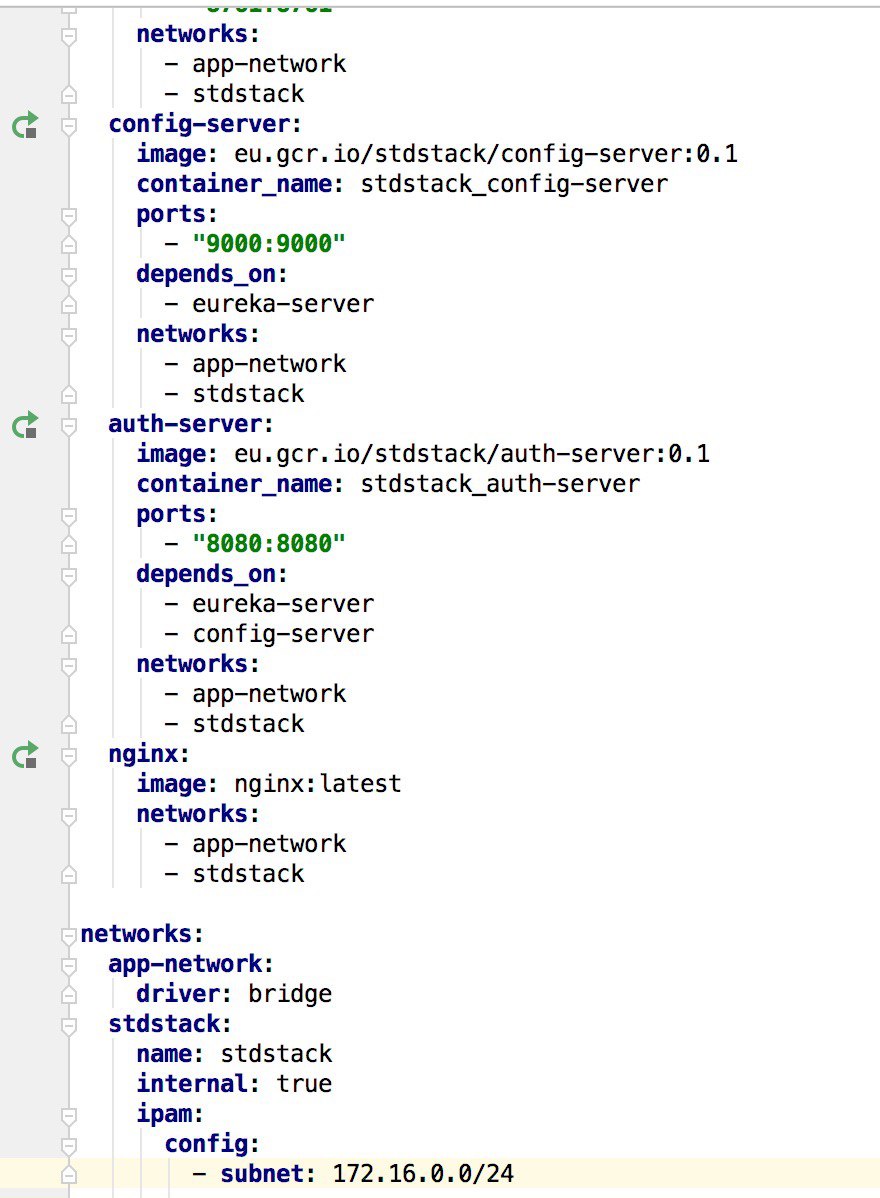Fold the networks section under auth-server

[x=69, y=665]
